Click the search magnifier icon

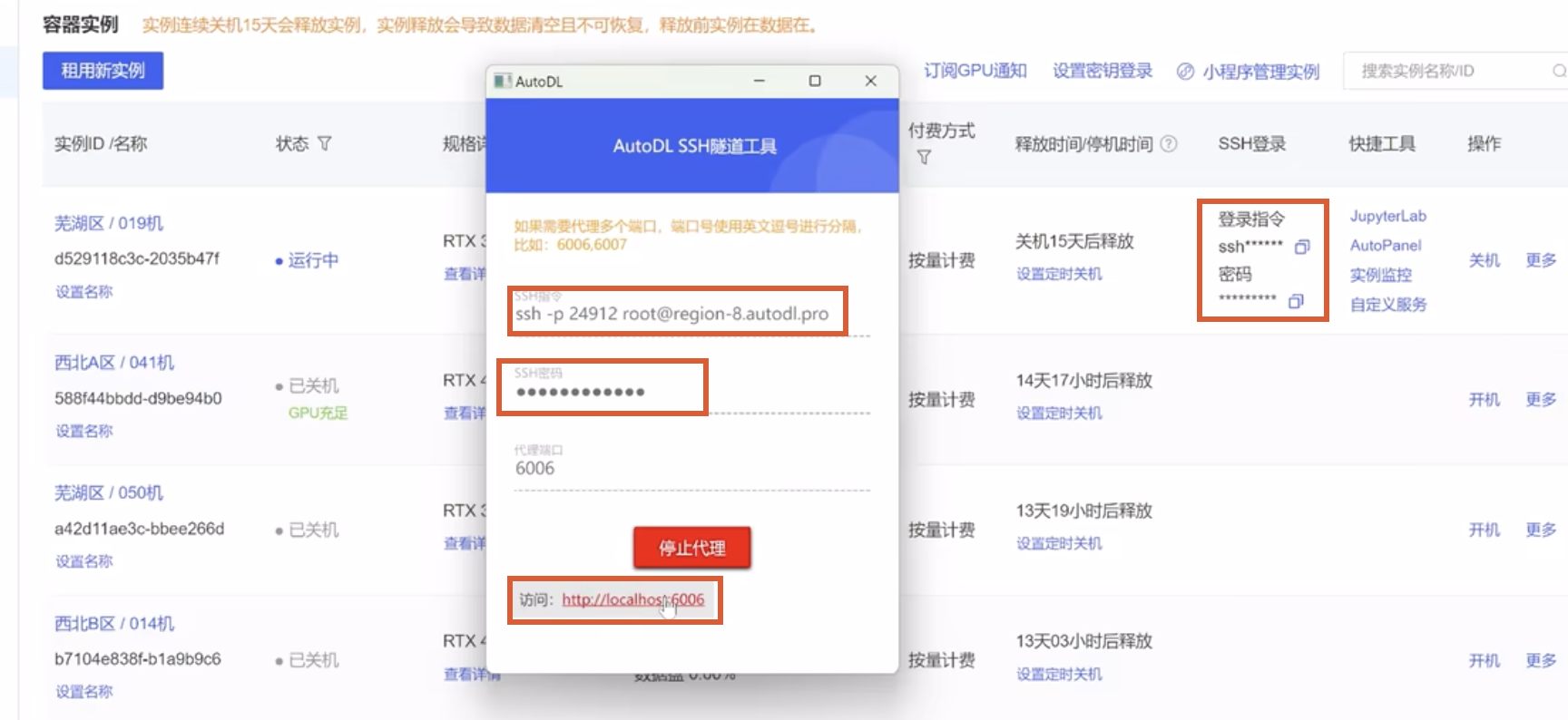pyautogui.click(x=1559, y=71)
